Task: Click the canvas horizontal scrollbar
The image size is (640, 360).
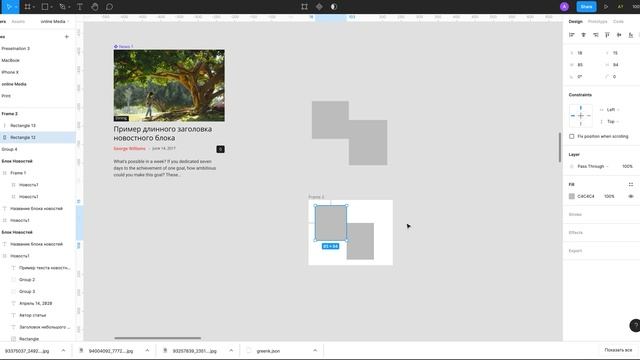Action: [x=158, y=338]
